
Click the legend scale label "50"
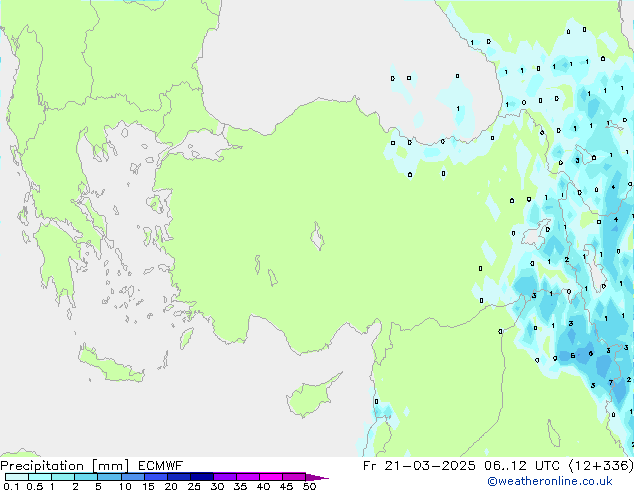(x=309, y=486)
